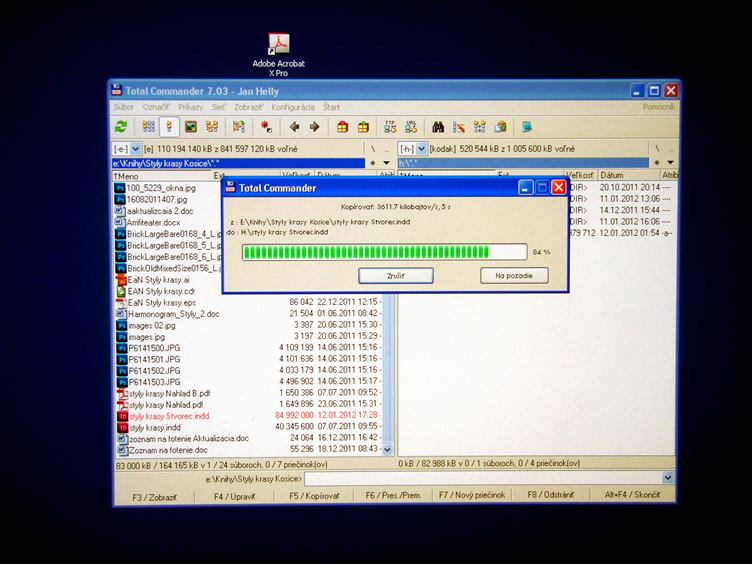Open the command line history dropdown

[668, 478]
